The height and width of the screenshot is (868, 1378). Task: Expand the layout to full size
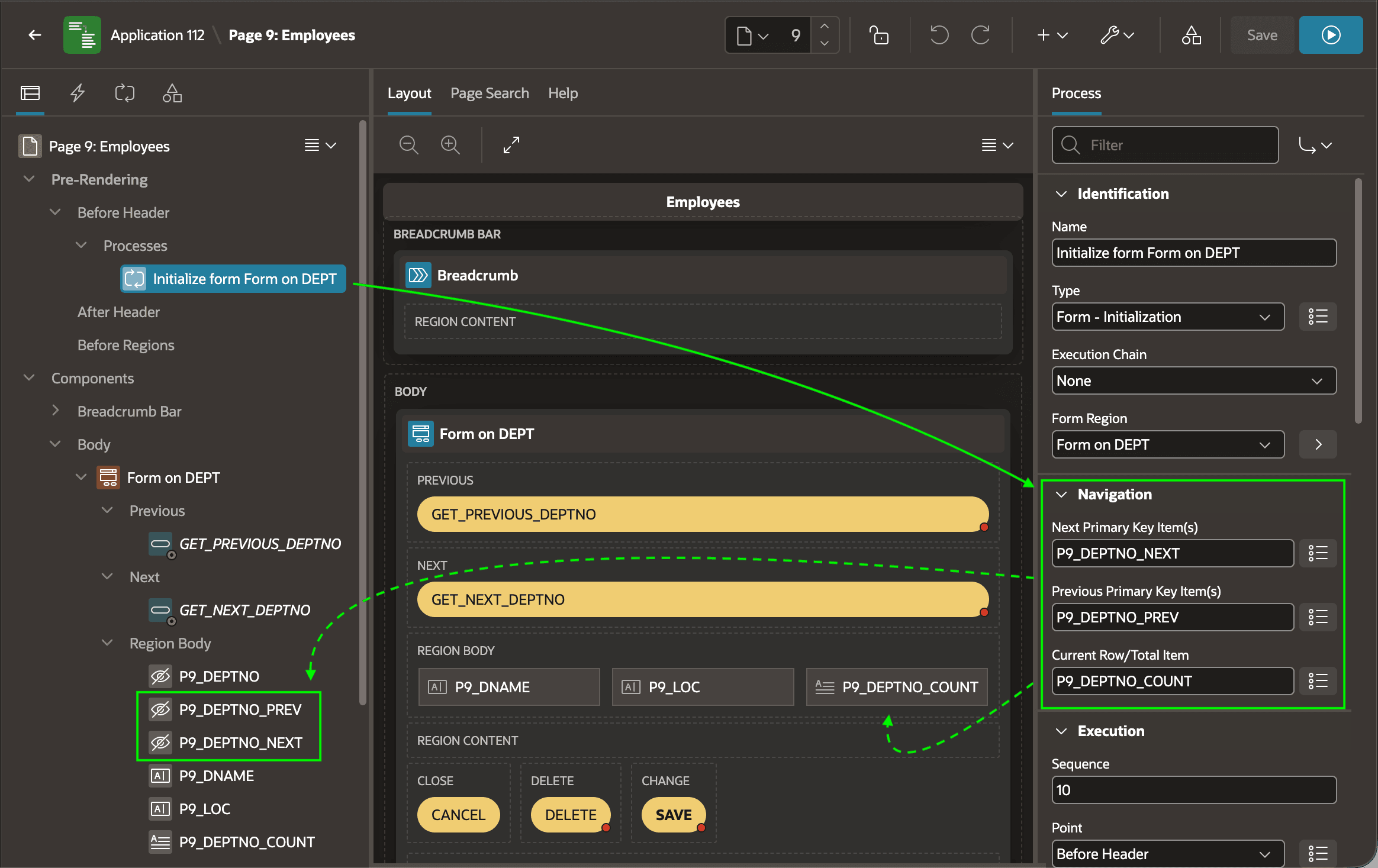(511, 145)
